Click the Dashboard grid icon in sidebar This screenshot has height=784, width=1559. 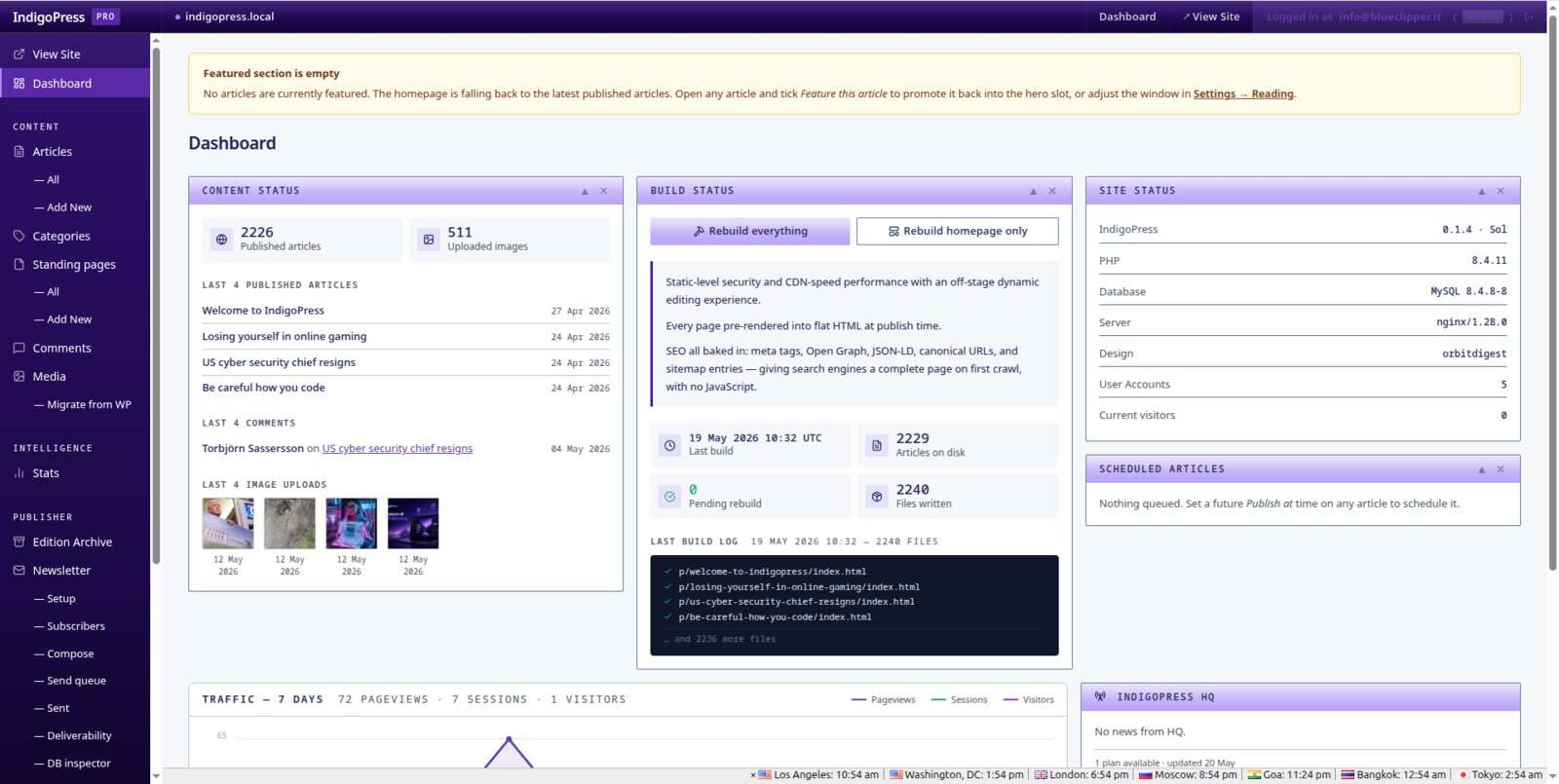point(19,84)
